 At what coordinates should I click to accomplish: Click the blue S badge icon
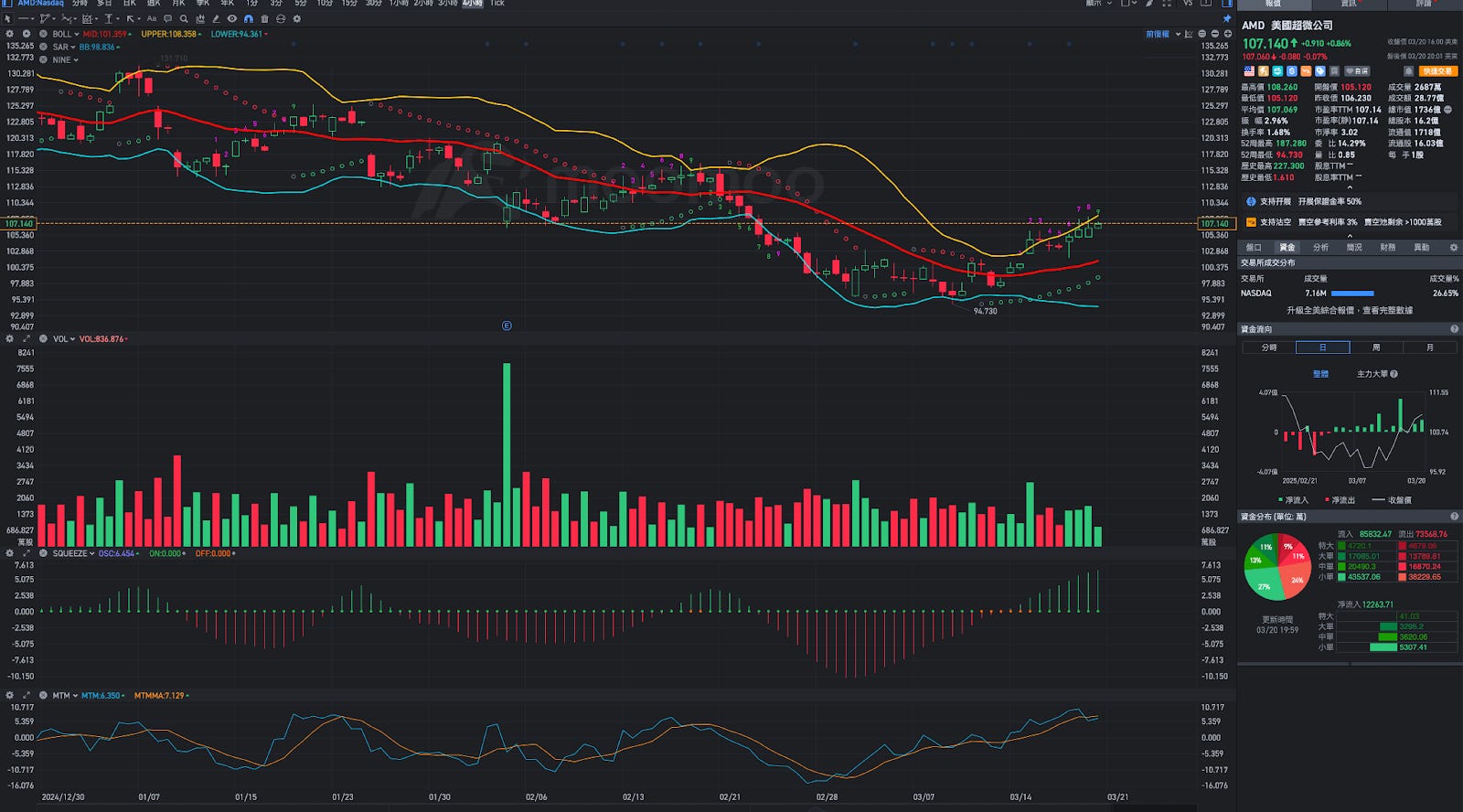(1291, 71)
